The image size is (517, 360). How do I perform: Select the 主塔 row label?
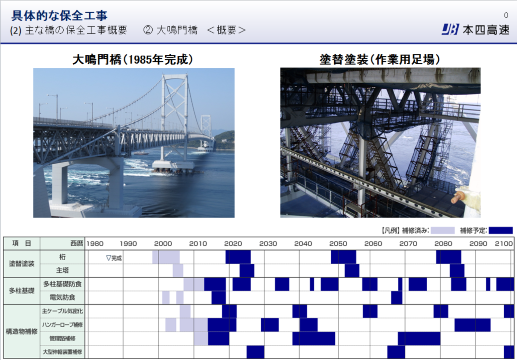coord(62,270)
